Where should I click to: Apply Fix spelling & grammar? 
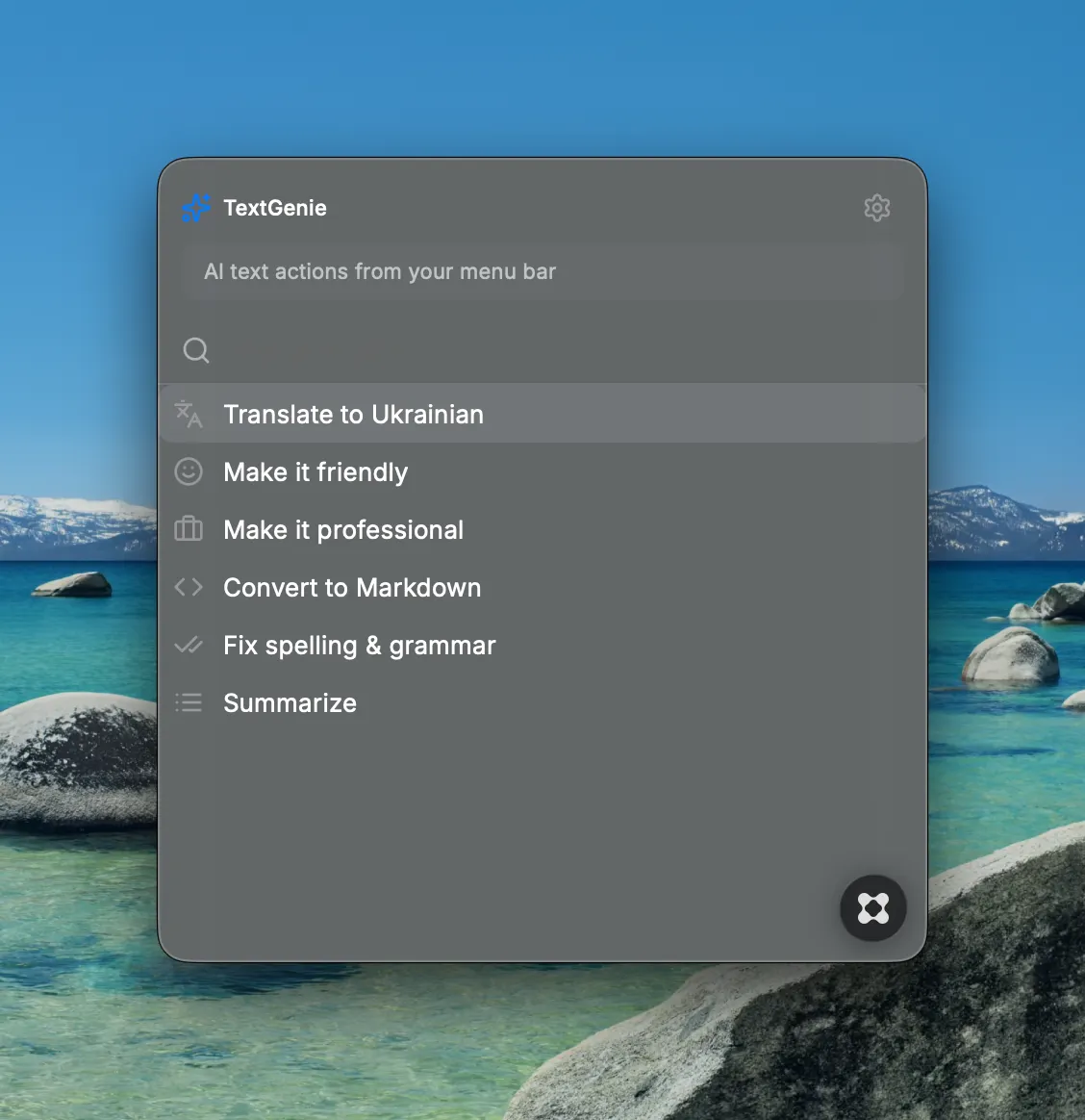(x=542, y=646)
